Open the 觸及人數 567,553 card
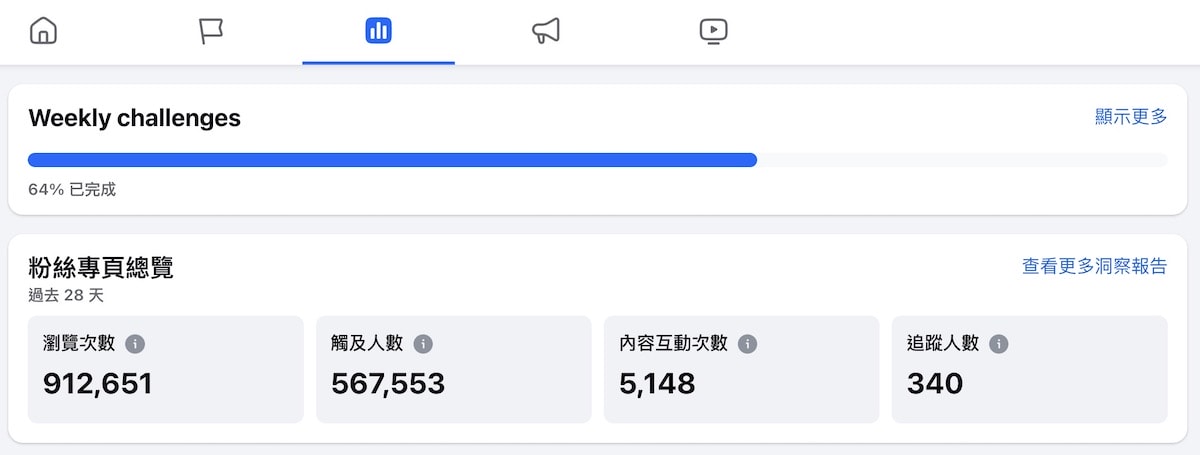 click(x=454, y=369)
